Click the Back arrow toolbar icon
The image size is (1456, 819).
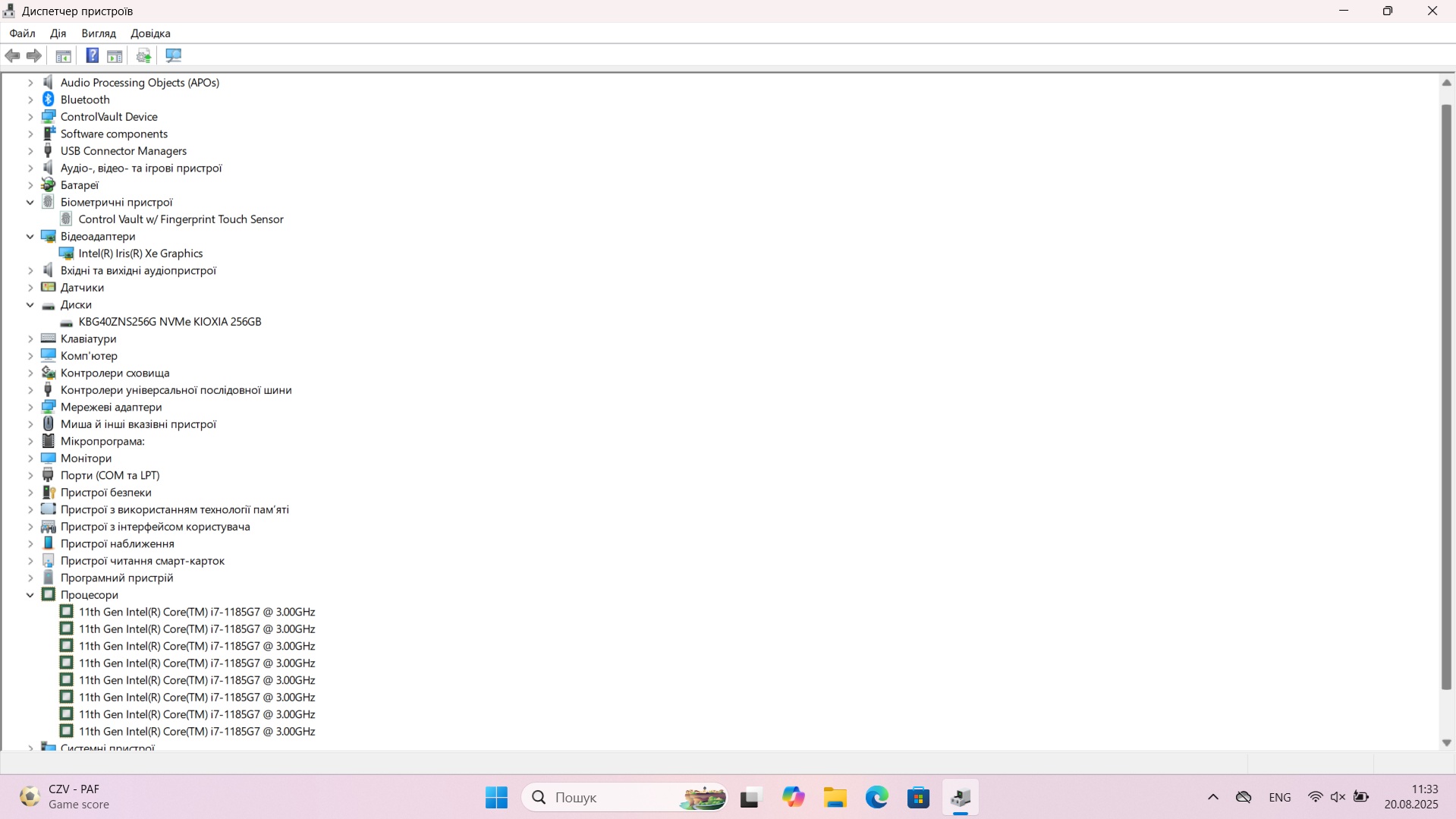12,55
